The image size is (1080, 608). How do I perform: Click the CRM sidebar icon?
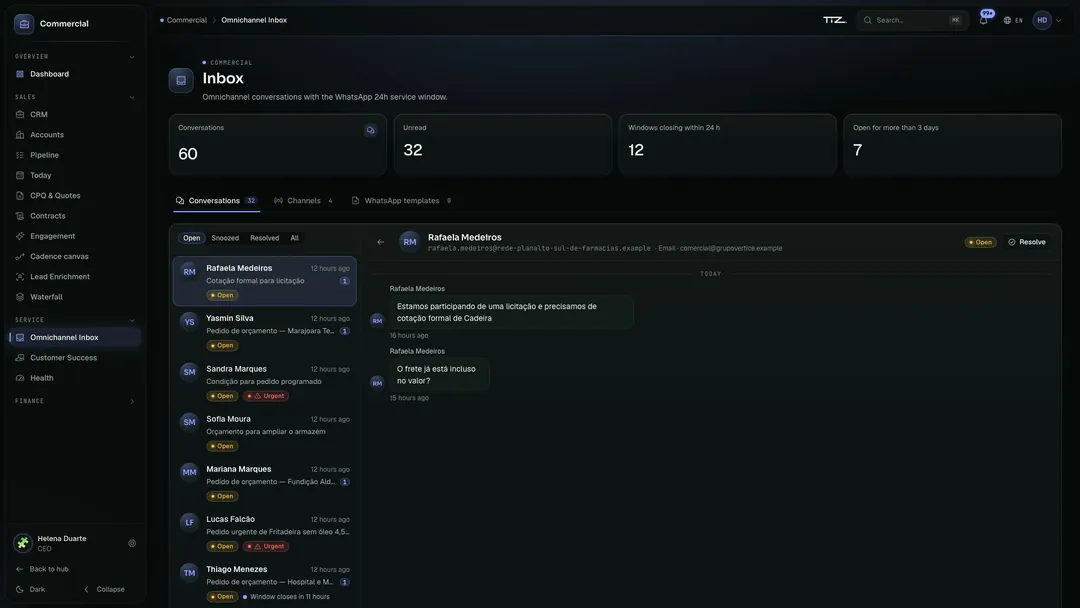click(x=20, y=114)
